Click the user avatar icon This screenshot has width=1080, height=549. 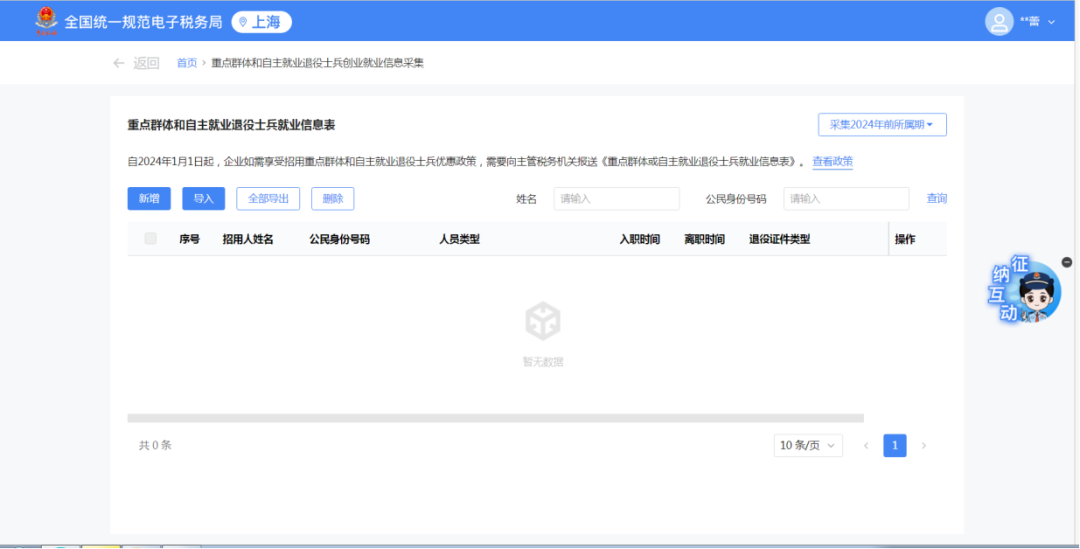[998, 21]
